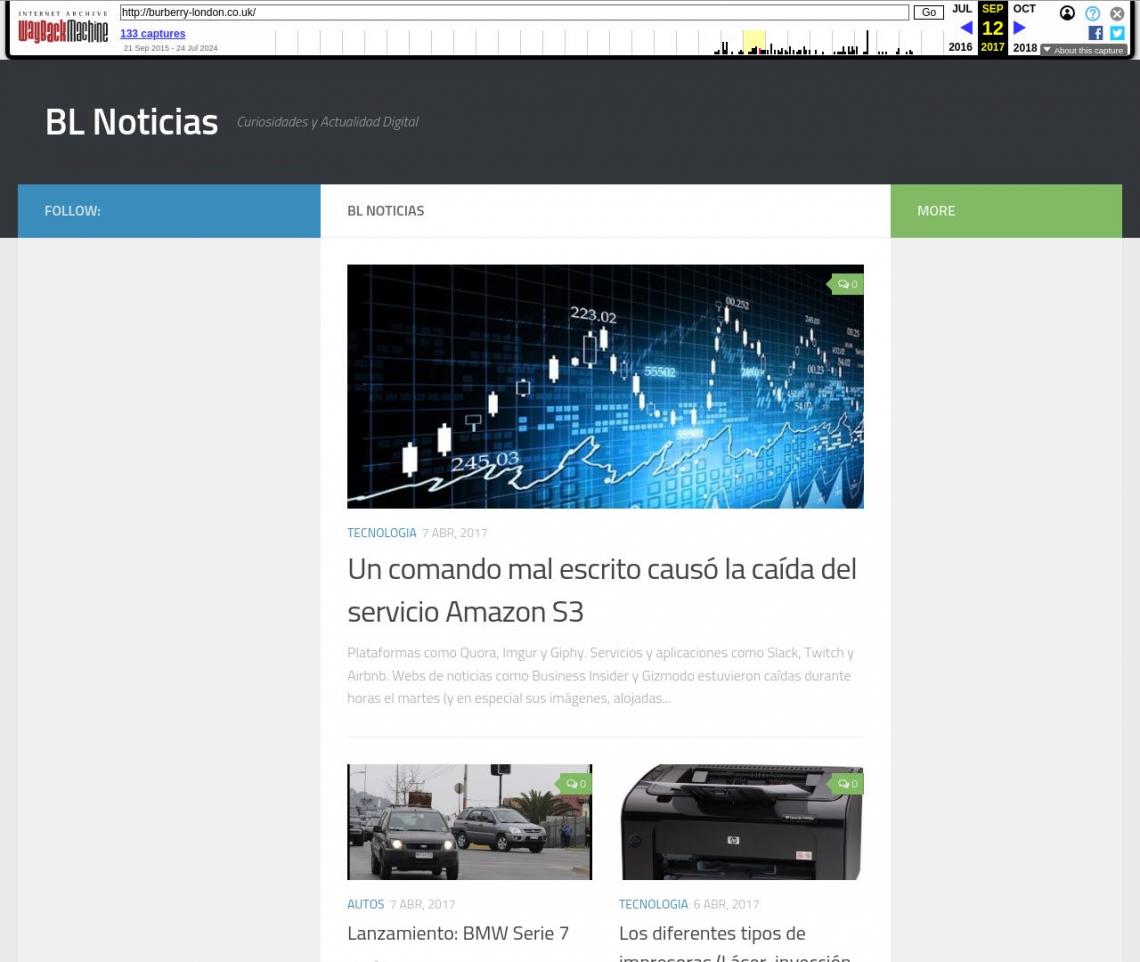
Task: Click the Amazon S3 post excerpt text
Action: point(601,676)
